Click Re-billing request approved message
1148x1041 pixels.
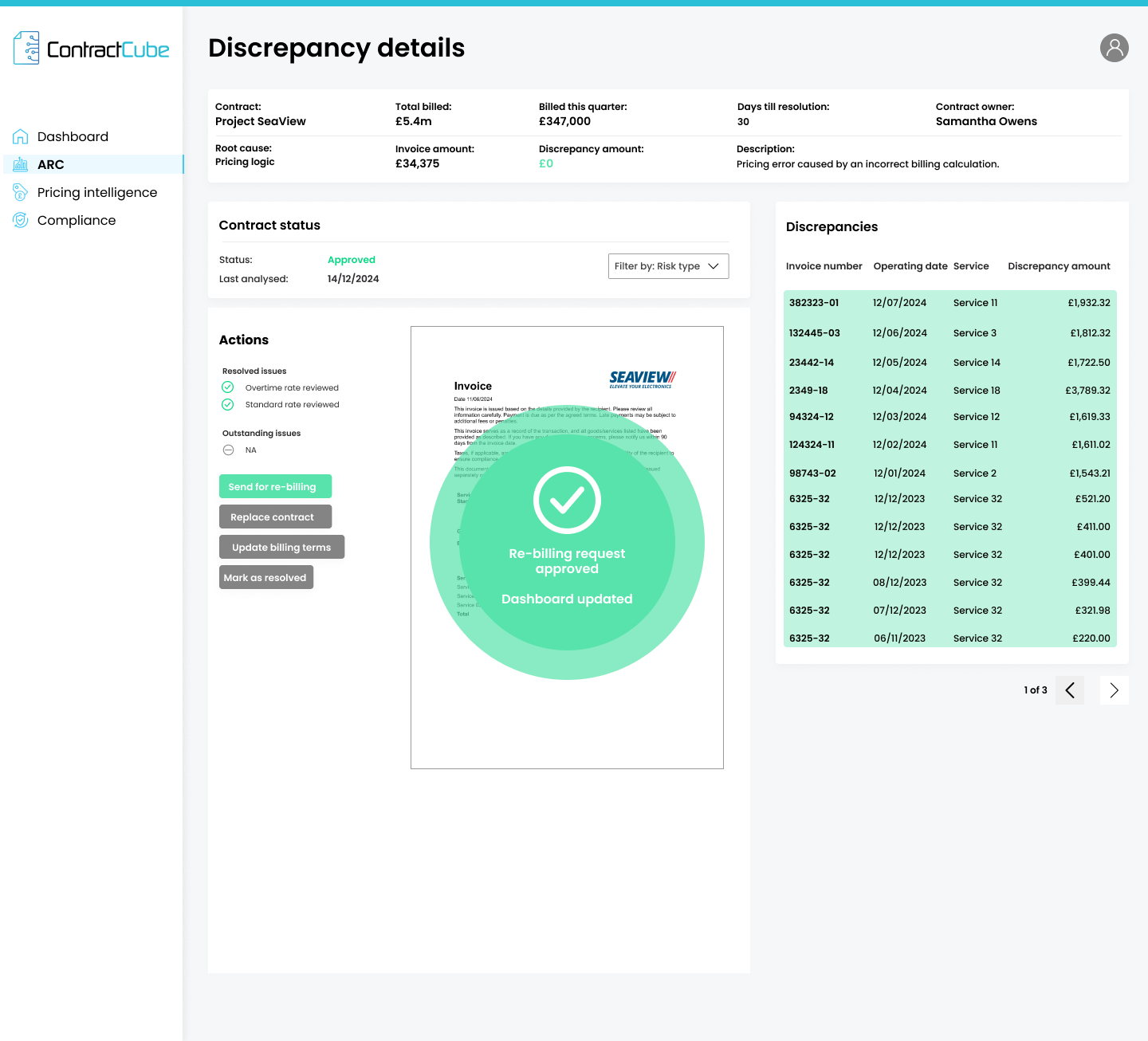pyautogui.click(x=567, y=561)
